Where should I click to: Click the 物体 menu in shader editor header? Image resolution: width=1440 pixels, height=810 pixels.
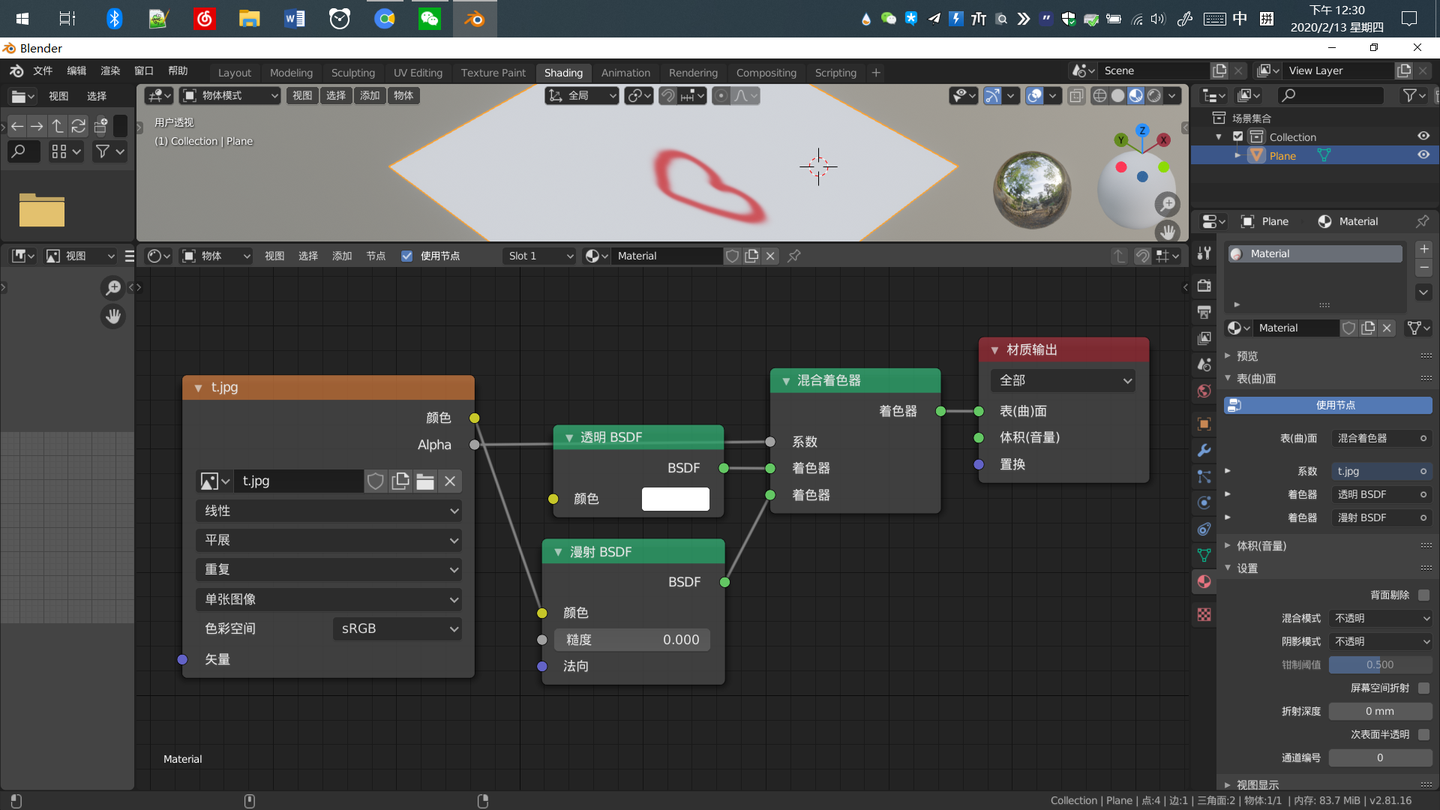pyautogui.click(x=216, y=255)
